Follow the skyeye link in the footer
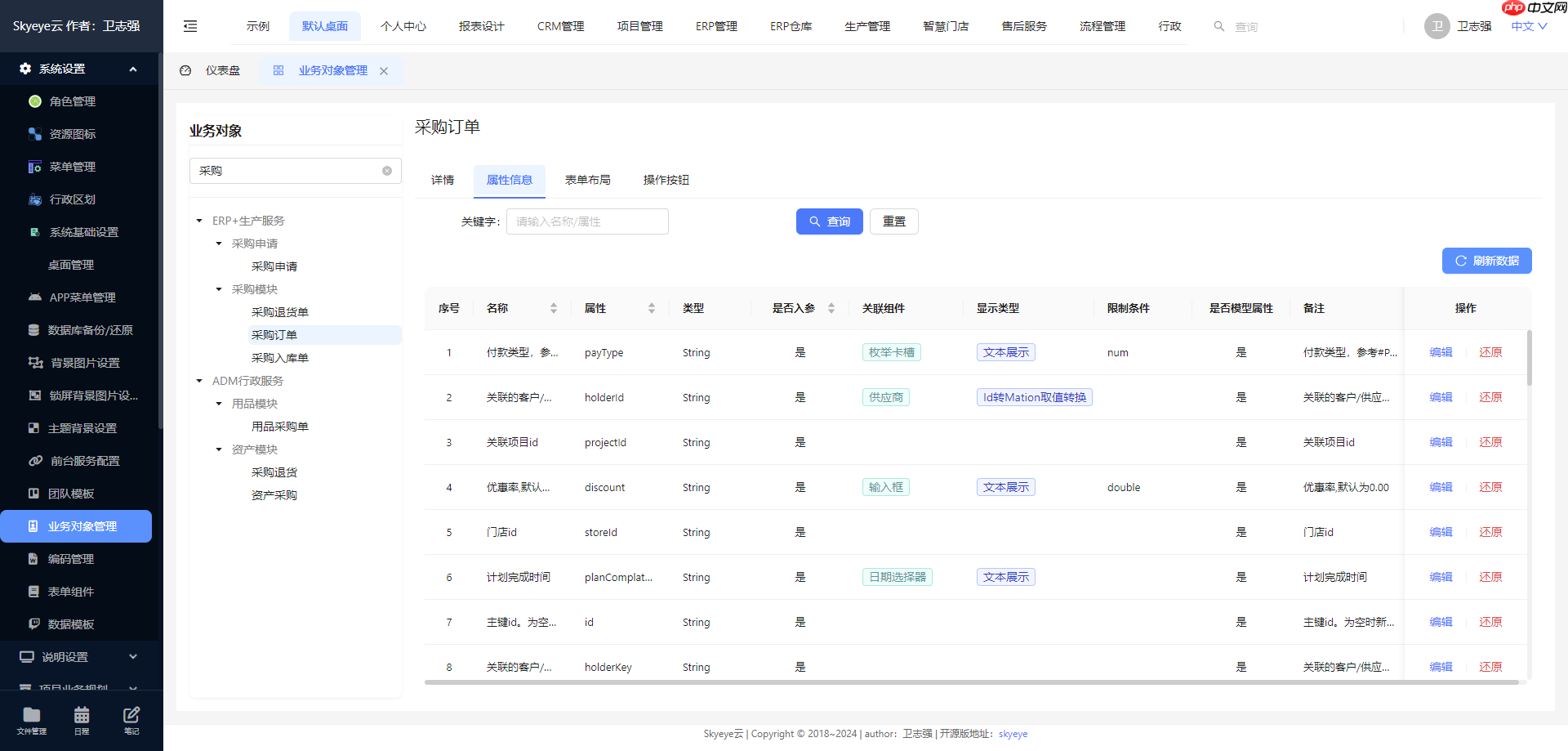 point(1013,734)
